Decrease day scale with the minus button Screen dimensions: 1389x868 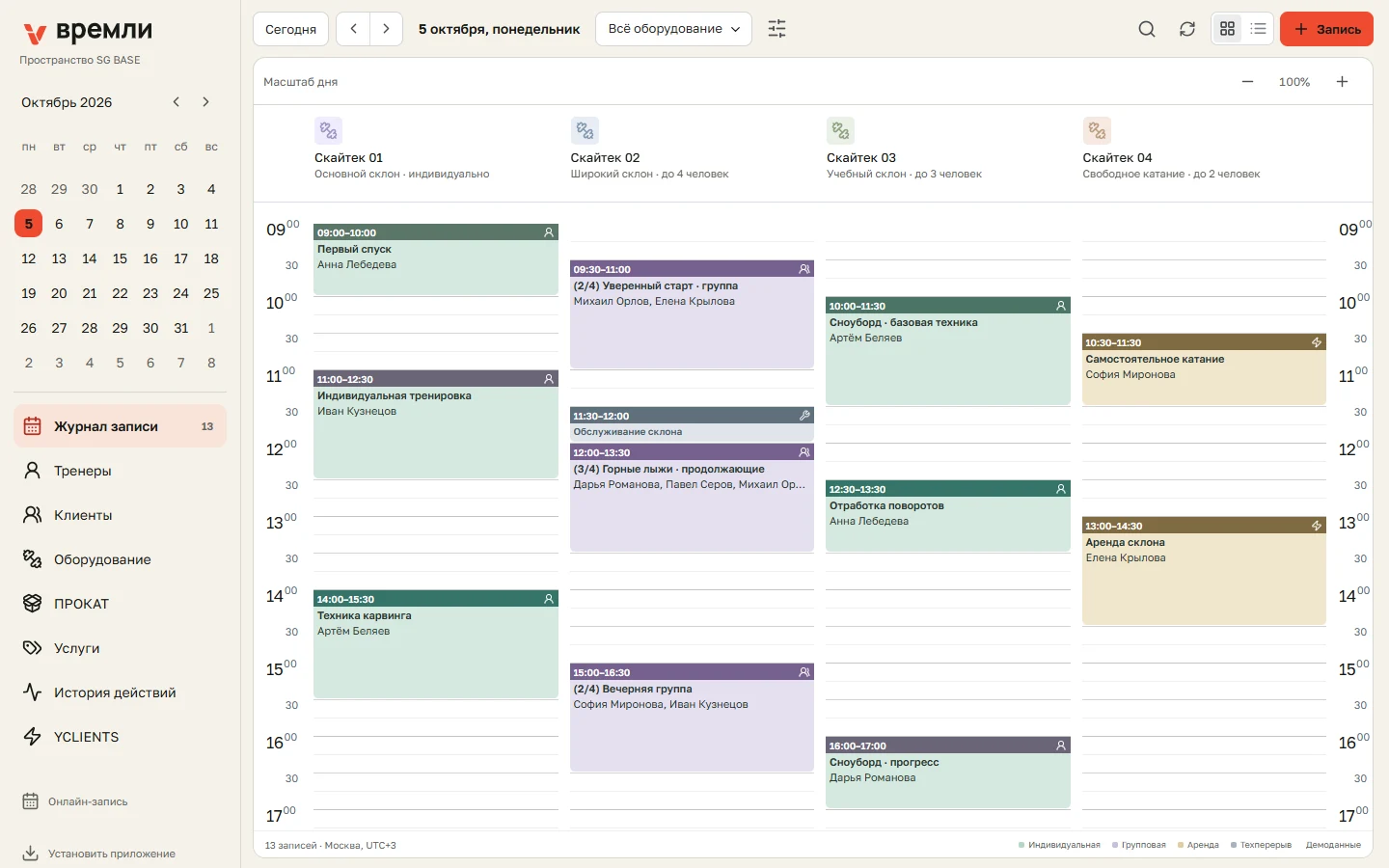(x=1247, y=82)
